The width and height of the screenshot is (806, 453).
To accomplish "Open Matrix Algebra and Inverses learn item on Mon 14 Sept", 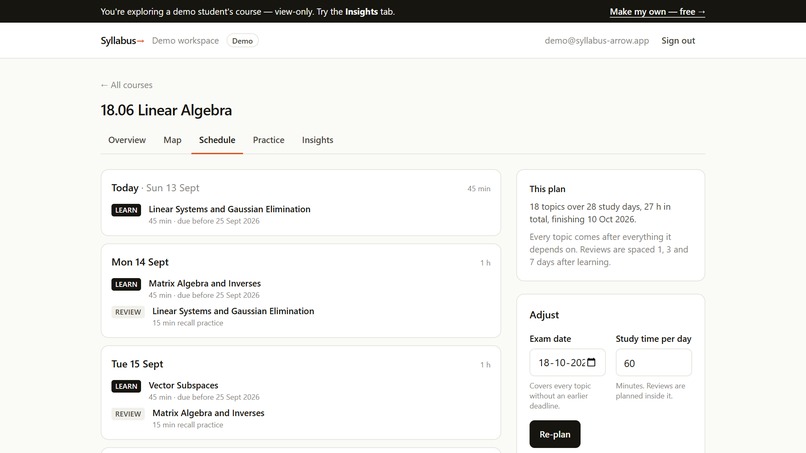I will coord(205,283).
